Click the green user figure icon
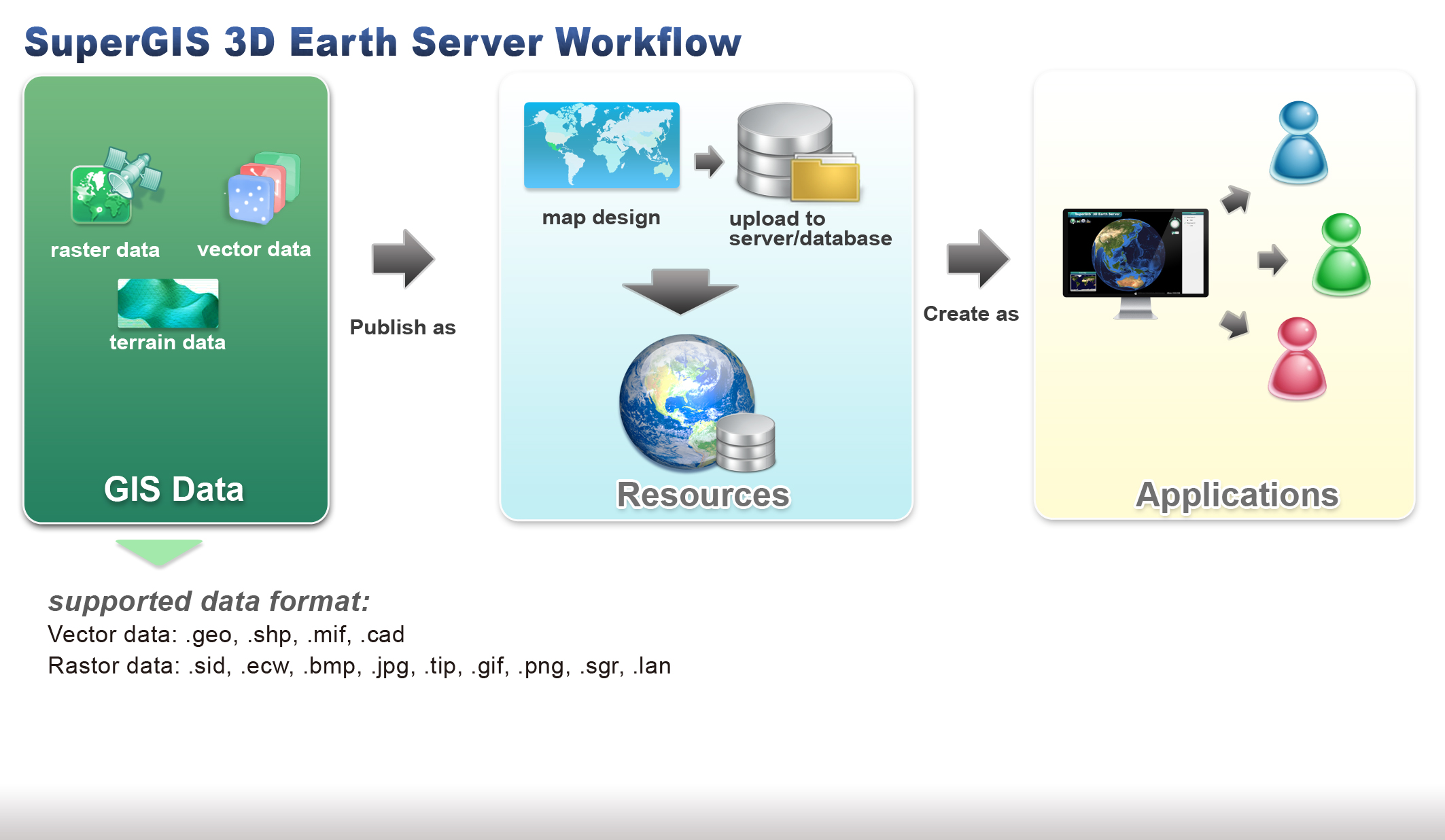1445x840 pixels. 1340,254
